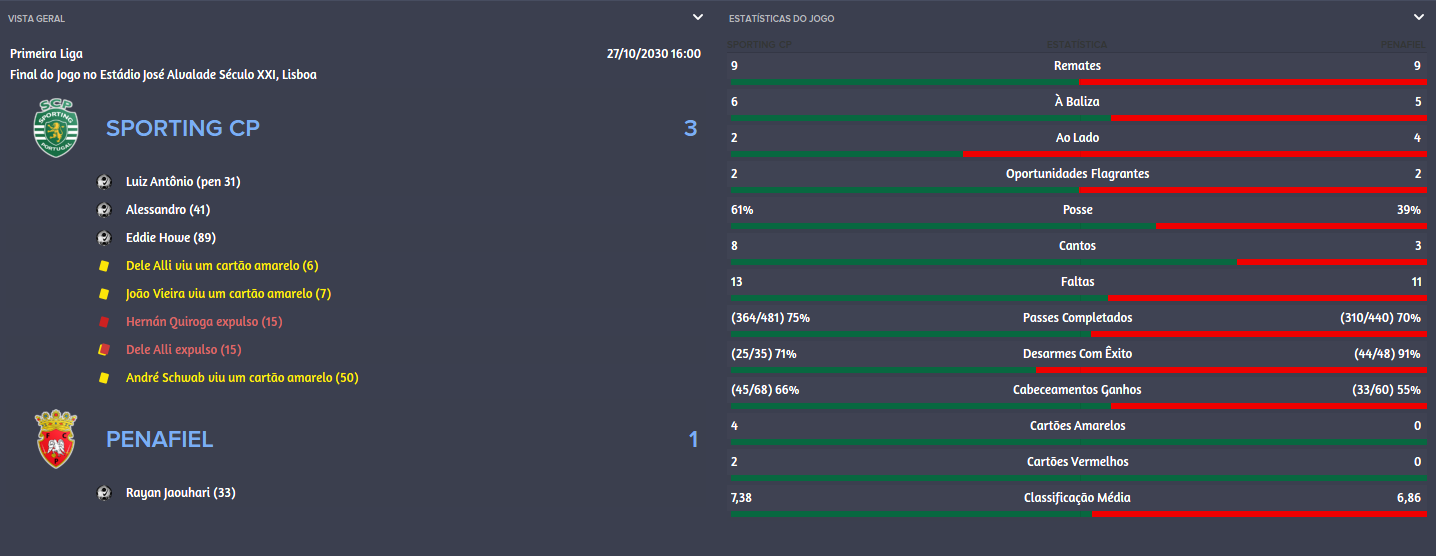The image size is (1436, 556).
Task: Click goal ball icon beside Rayan Jaouhari
Action: [x=103, y=493]
